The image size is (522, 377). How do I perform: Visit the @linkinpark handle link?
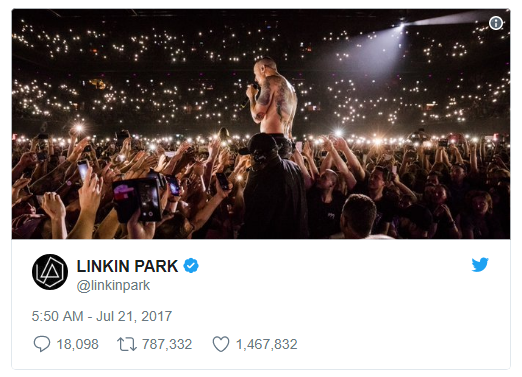[x=113, y=286]
